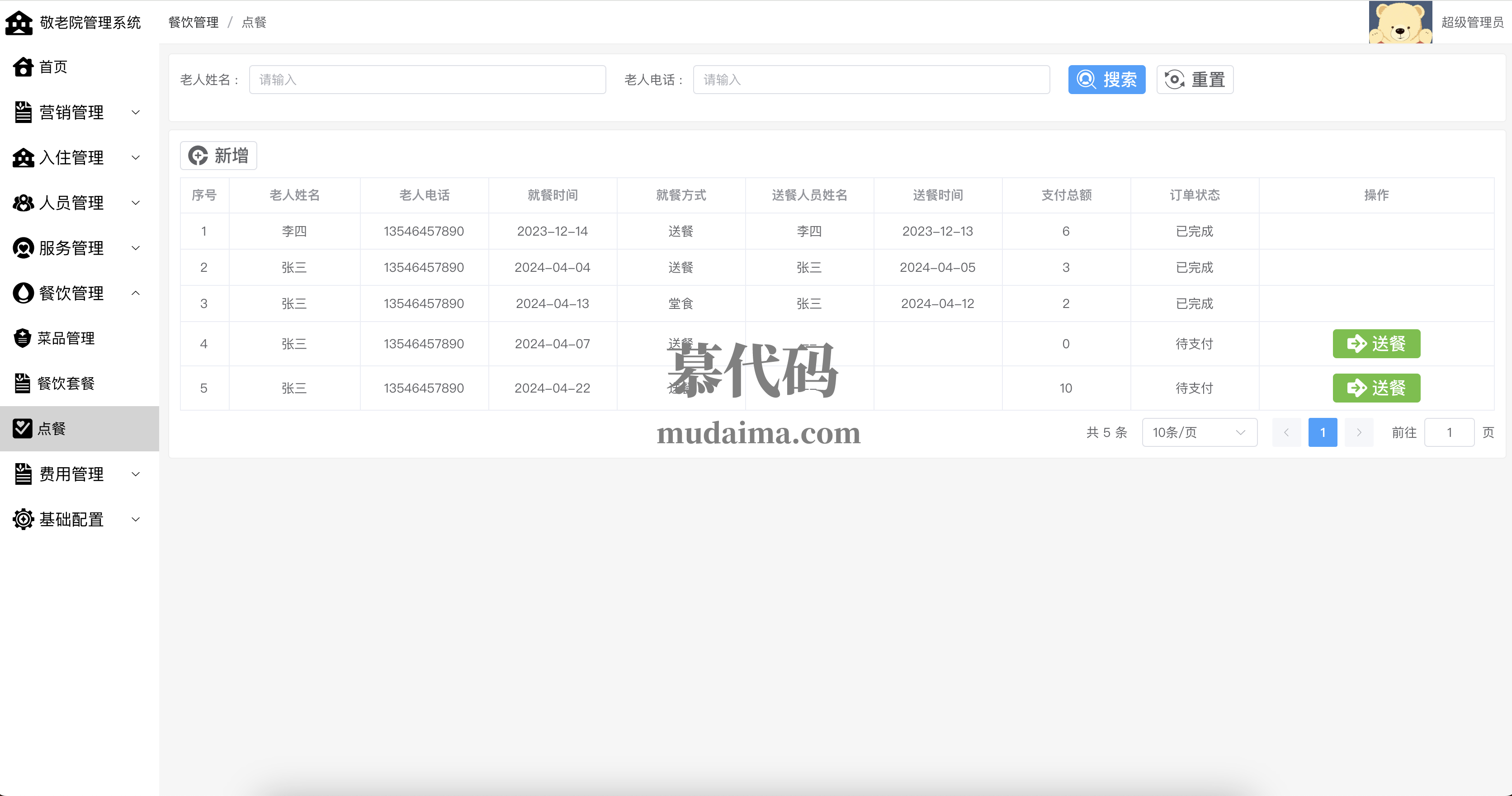Click the 人员管理 people icon
This screenshot has width=1512, height=796.
pos(23,203)
